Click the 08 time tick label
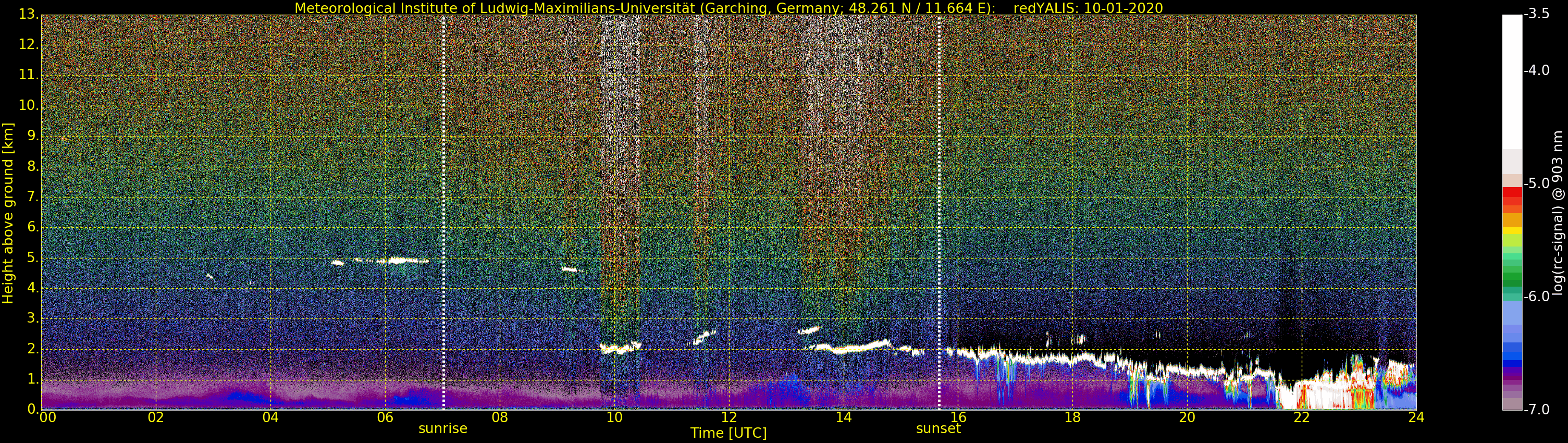Image resolution: width=1568 pixels, height=443 pixels. coord(500,417)
